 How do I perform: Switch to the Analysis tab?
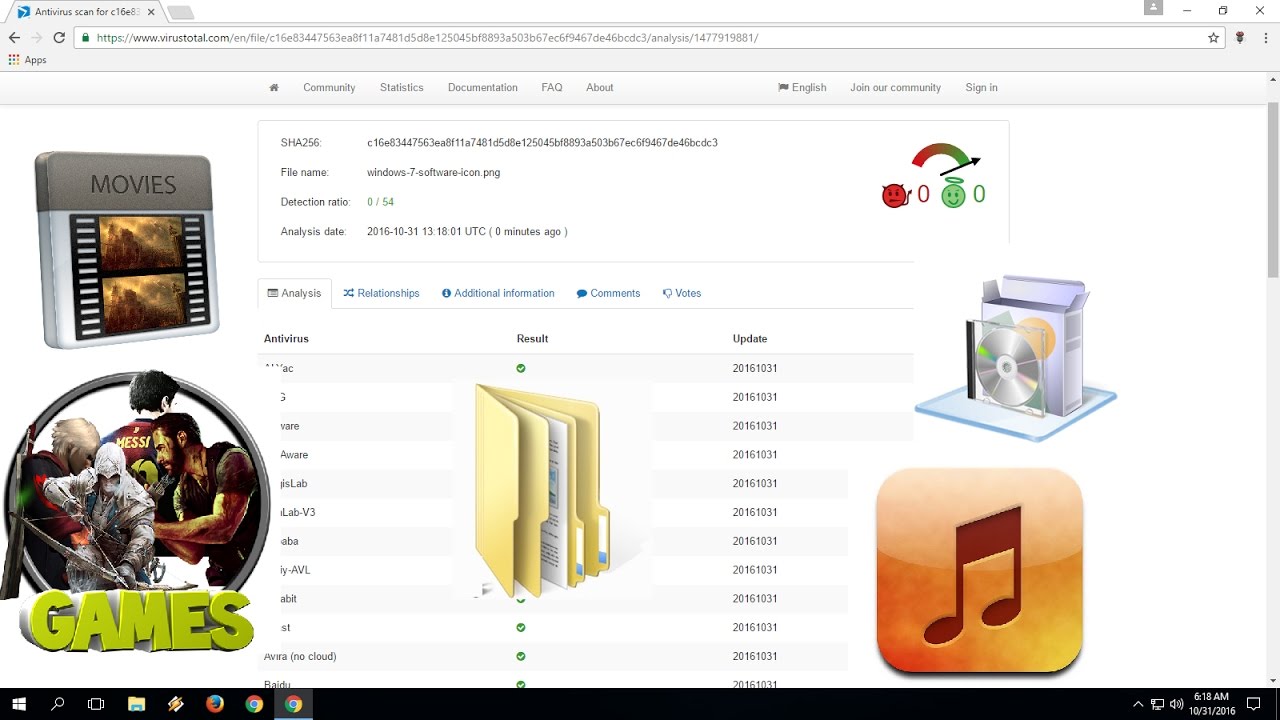point(294,294)
